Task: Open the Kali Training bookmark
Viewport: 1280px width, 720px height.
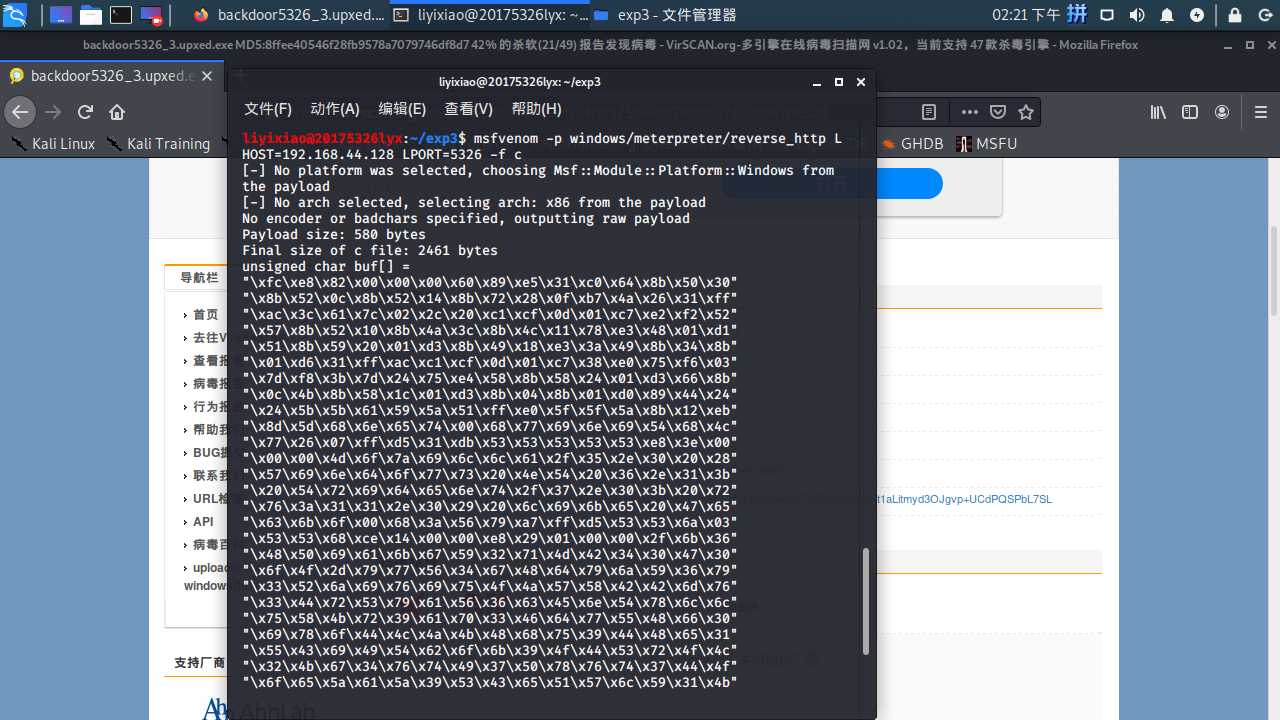Action: point(159,144)
